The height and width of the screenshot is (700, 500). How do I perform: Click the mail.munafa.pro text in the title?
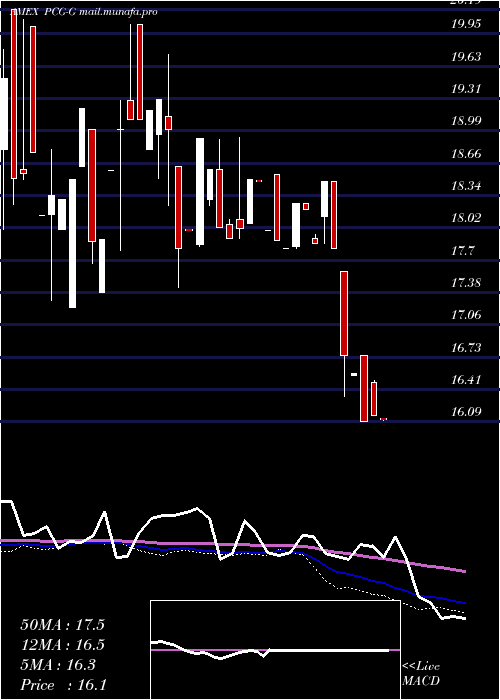(118, 12)
